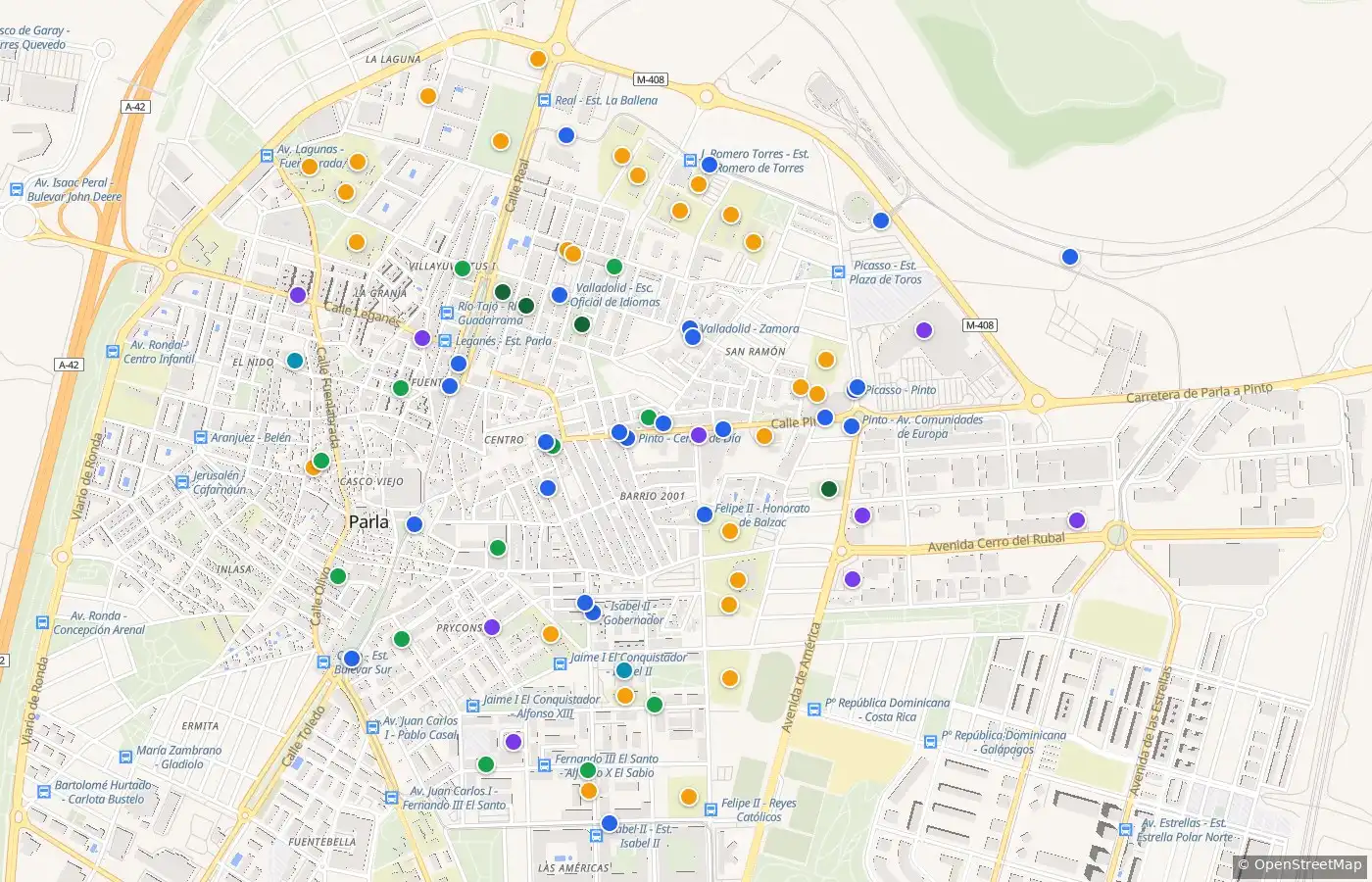Select the lone blue marker north of Carretera de Parla a Pinto
The width and height of the screenshot is (1372, 882).
pyautogui.click(x=1070, y=257)
